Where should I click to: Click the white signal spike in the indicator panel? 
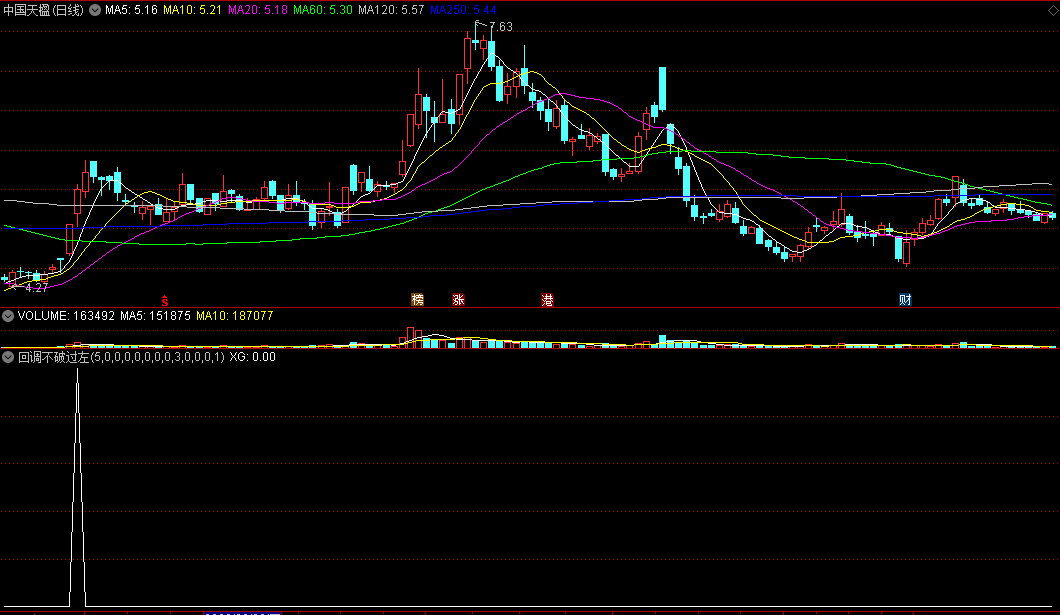78,487
